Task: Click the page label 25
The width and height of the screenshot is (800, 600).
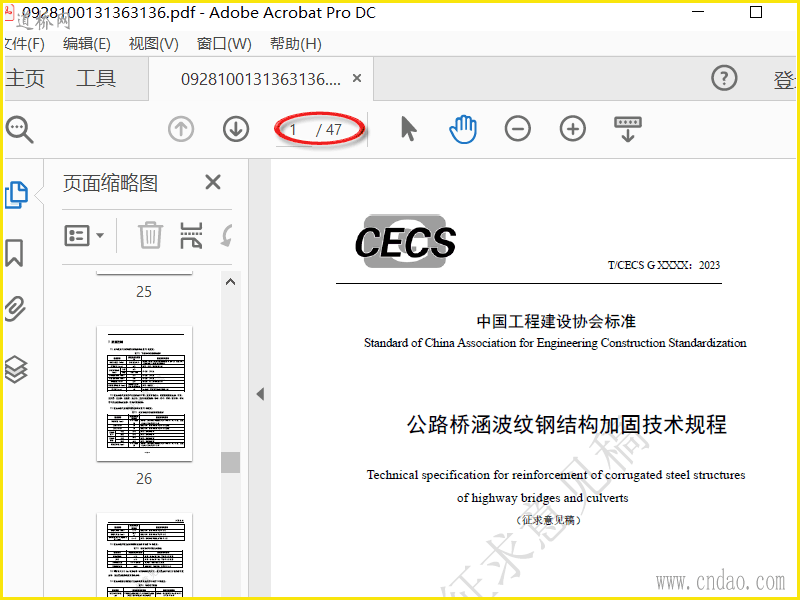Action: [144, 291]
